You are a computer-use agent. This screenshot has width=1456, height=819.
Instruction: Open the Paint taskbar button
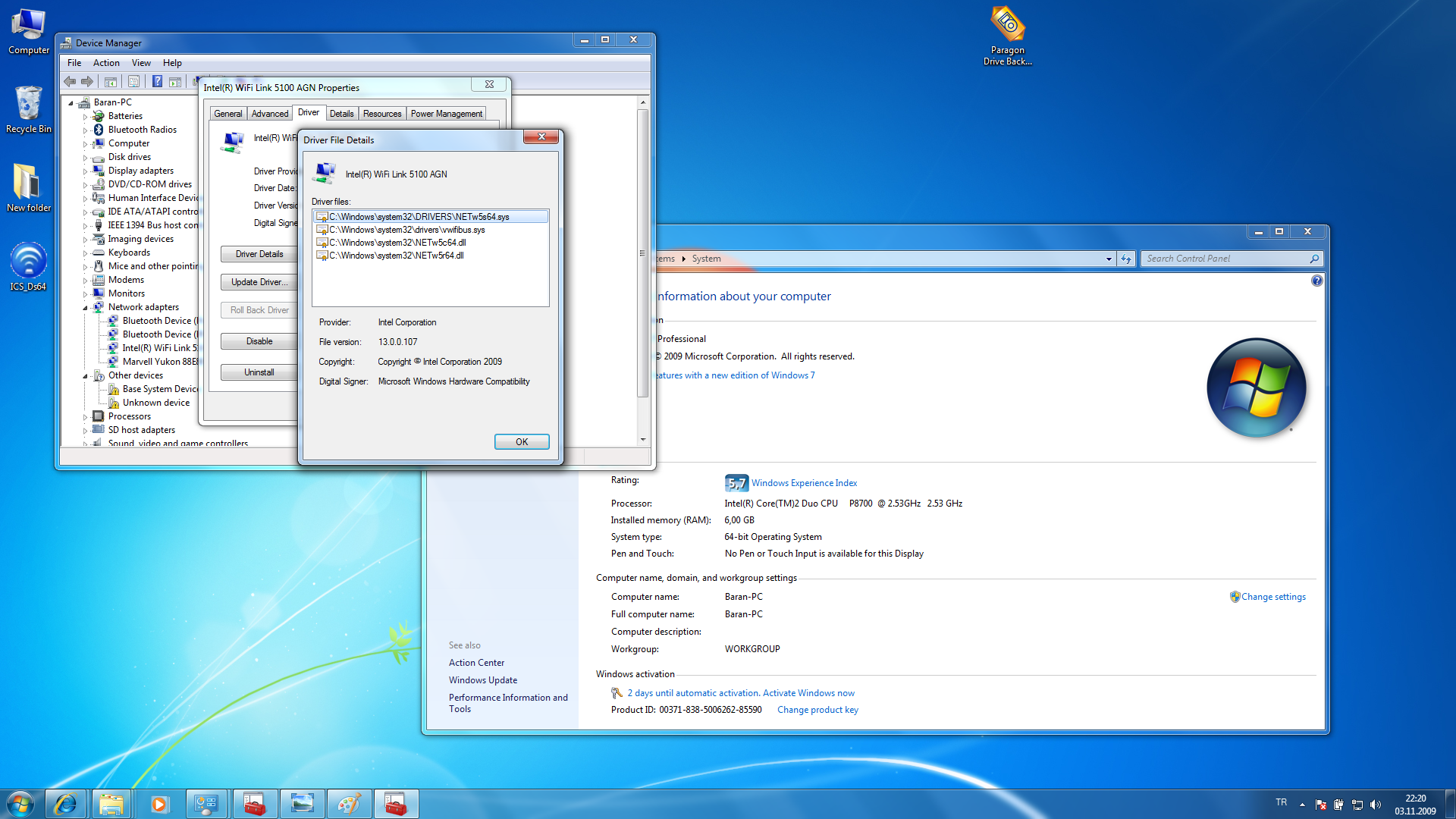[349, 804]
